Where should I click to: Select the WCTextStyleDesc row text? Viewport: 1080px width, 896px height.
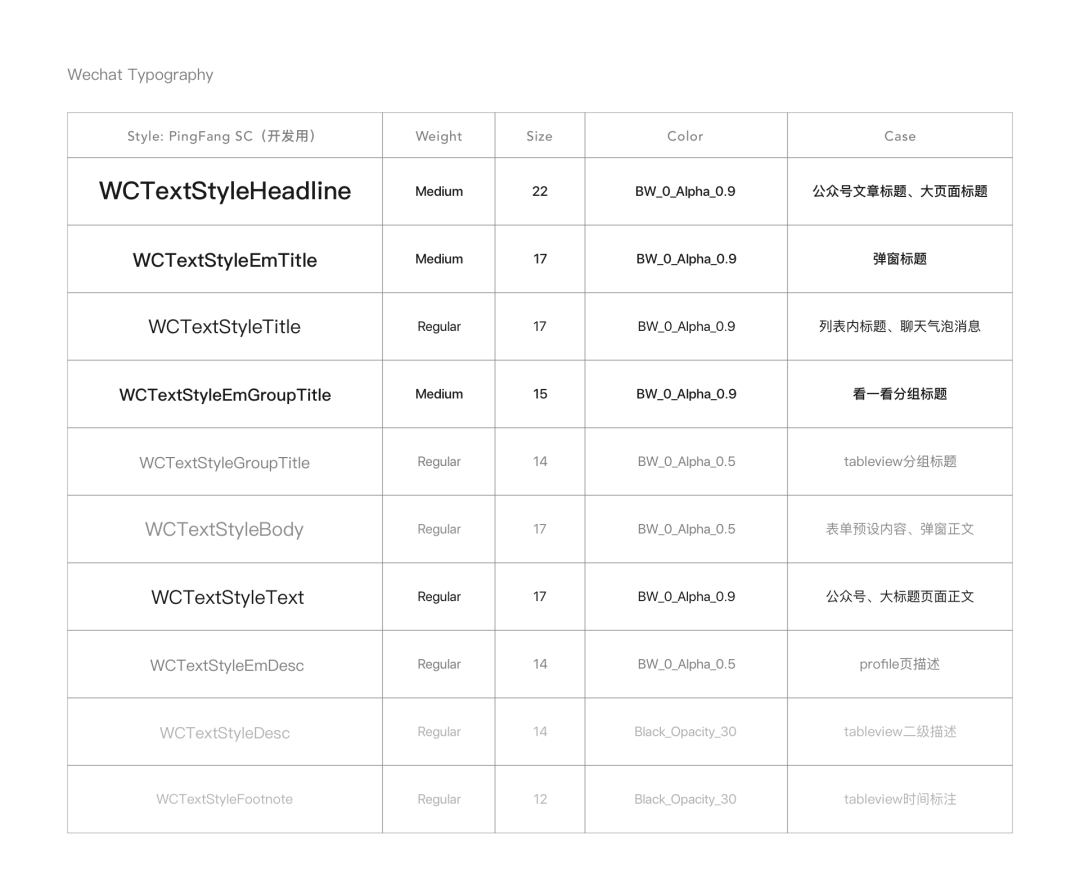coord(225,733)
